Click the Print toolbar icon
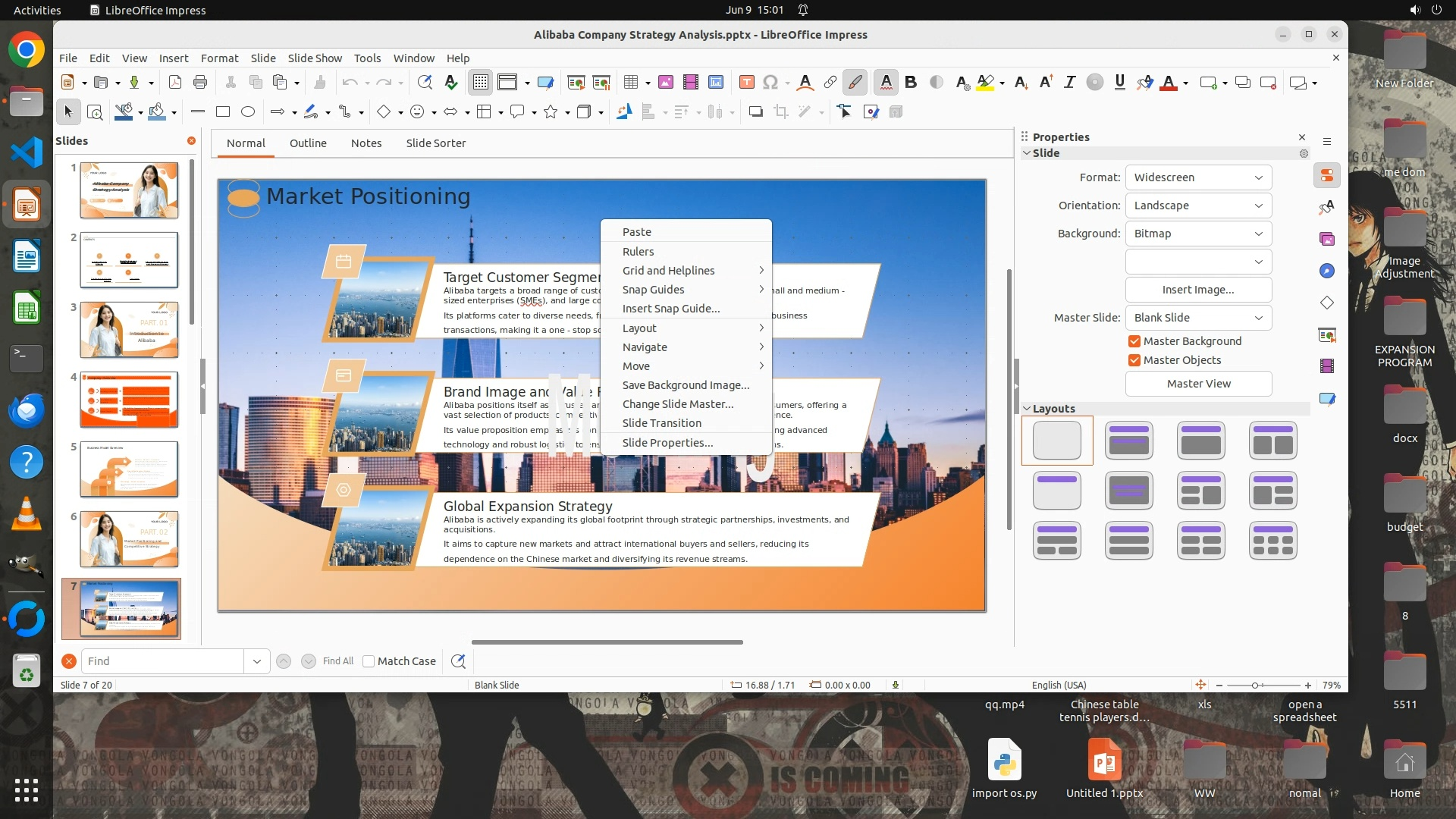1456x819 pixels. (200, 83)
